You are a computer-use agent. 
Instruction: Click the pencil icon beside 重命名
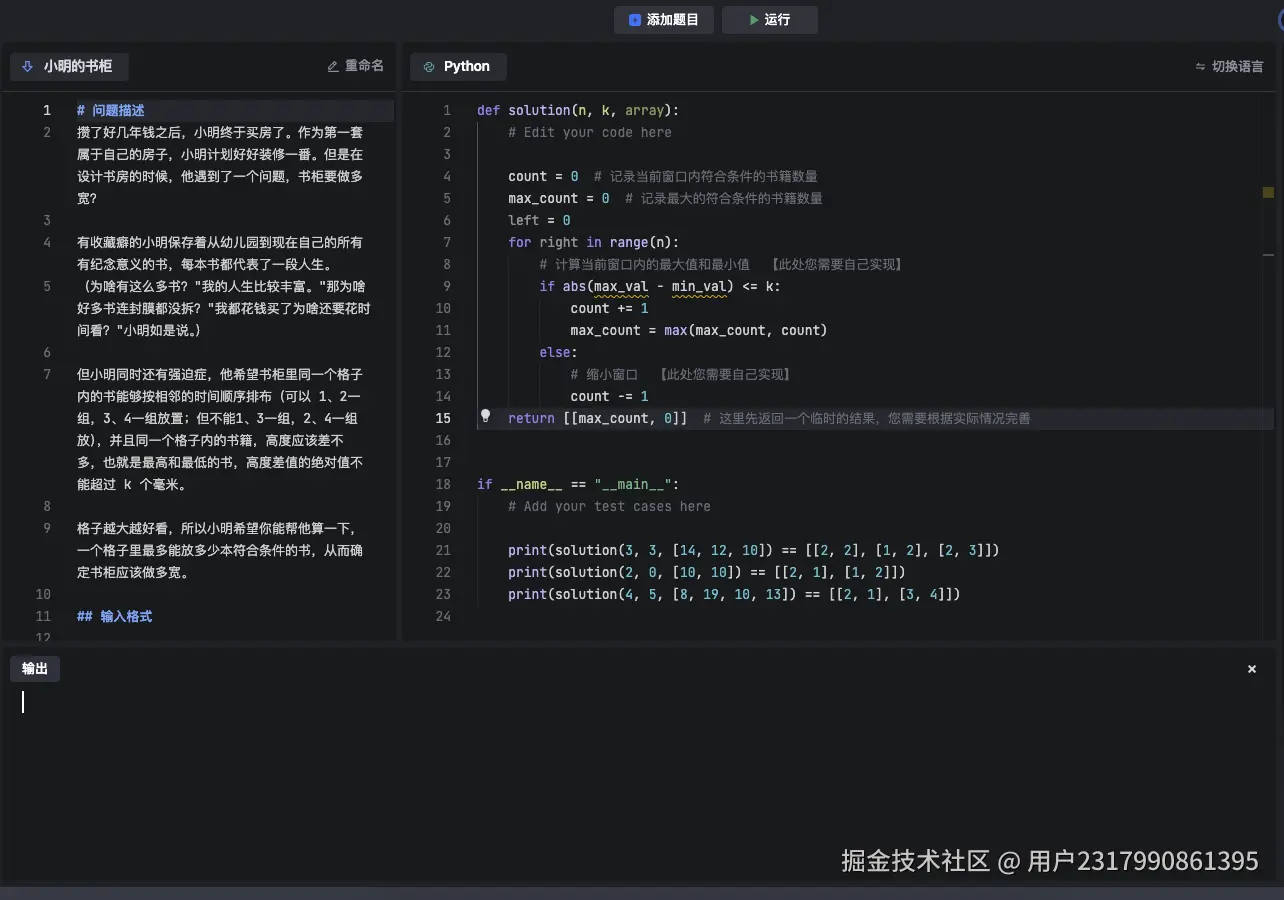pyautogui.click(x=333, y=65)
